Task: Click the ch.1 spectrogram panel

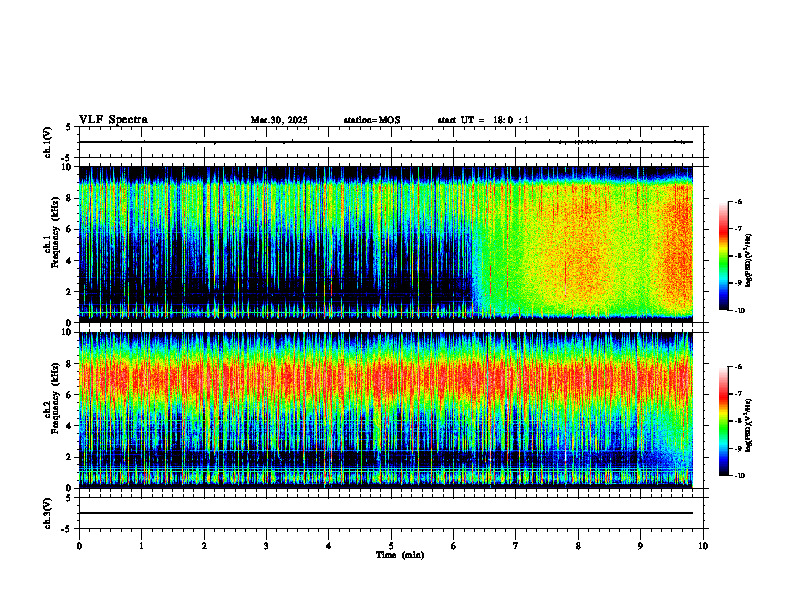Action: click(x=386, y=244)
